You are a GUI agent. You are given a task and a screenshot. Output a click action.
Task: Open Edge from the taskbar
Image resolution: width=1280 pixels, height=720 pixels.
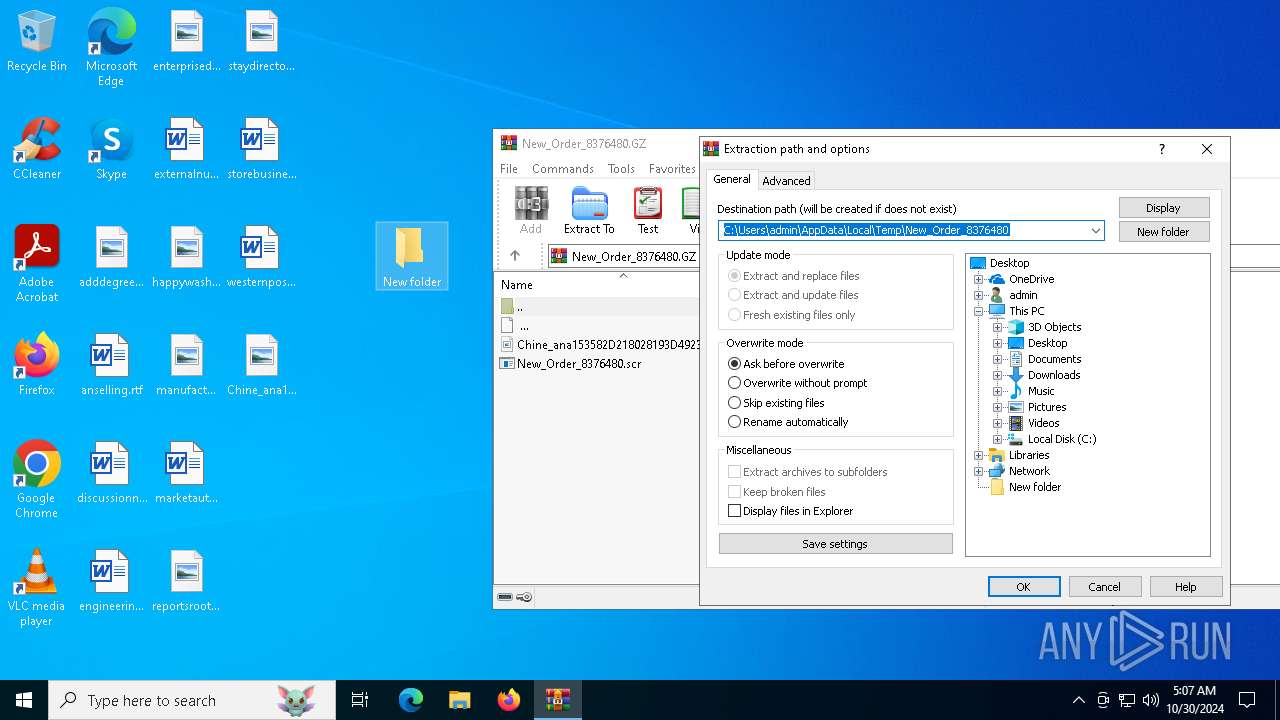click(x=411, y=700)
